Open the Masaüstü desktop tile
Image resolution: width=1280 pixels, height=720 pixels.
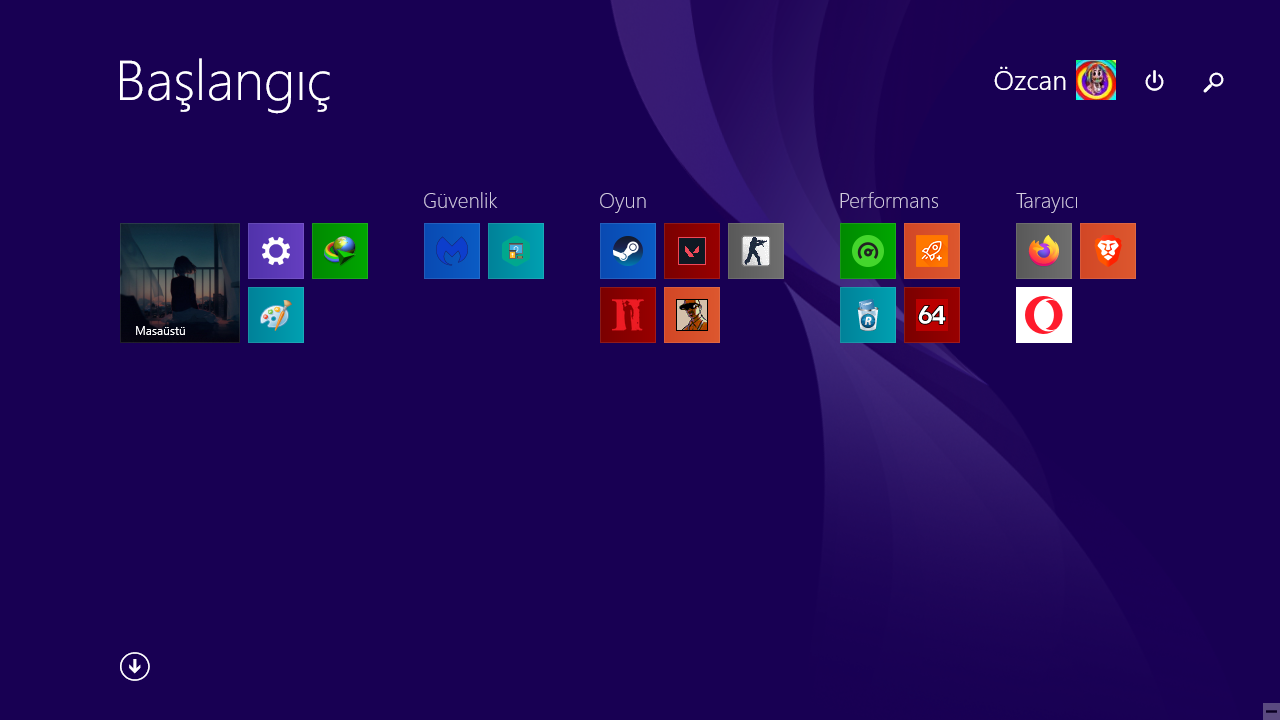(x=180, y=283)
